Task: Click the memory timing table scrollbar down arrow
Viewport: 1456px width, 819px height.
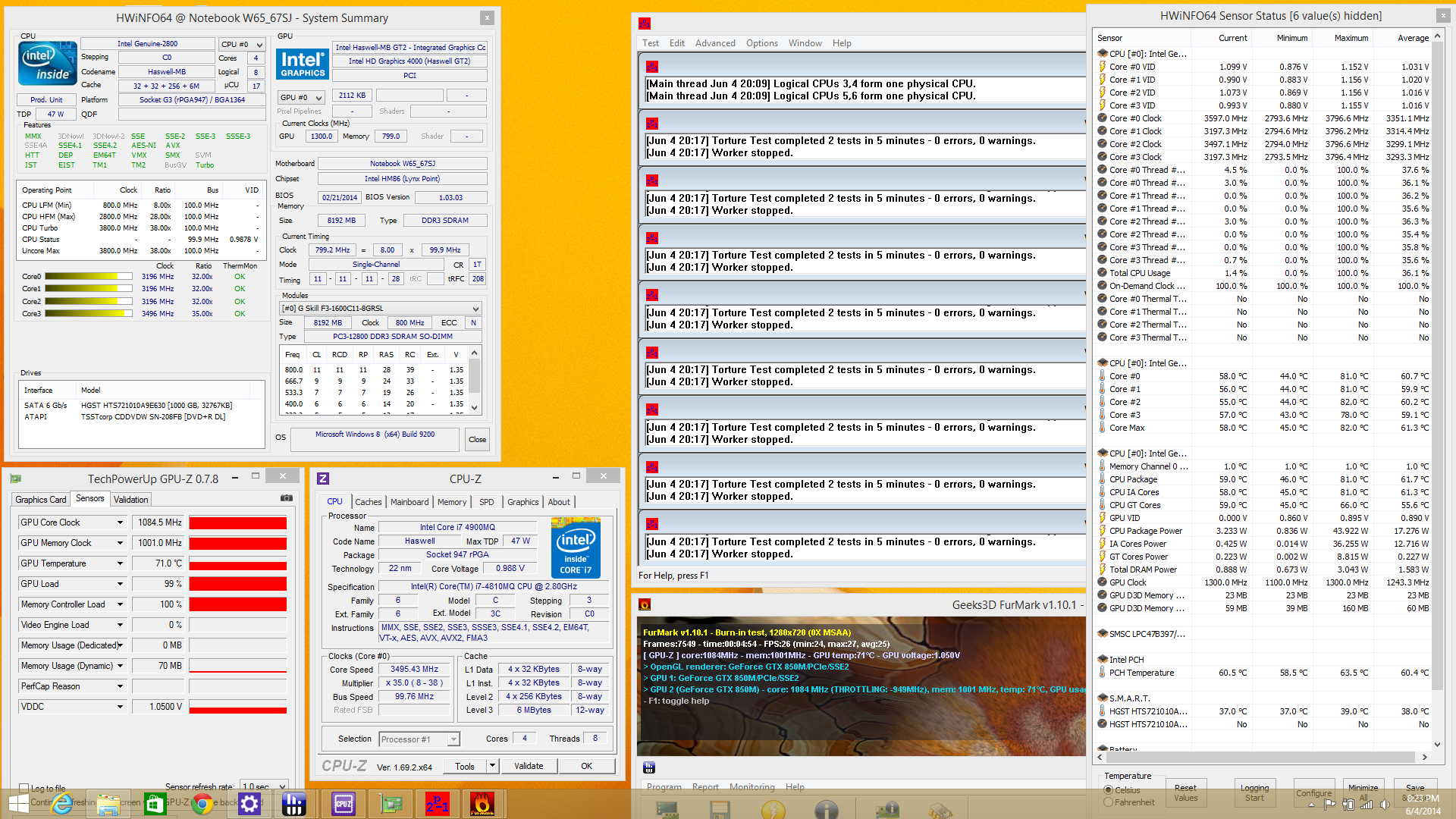Action: (475, 408)
